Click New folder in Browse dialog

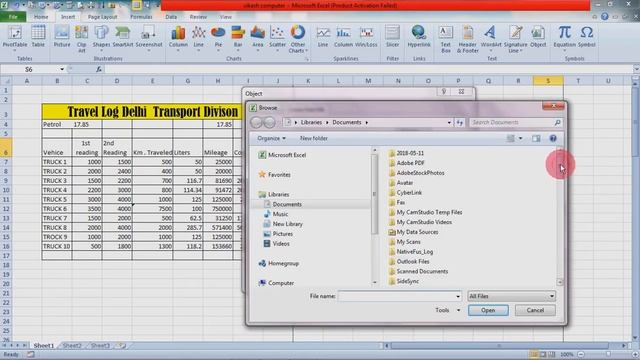click(x=313, y=138)
